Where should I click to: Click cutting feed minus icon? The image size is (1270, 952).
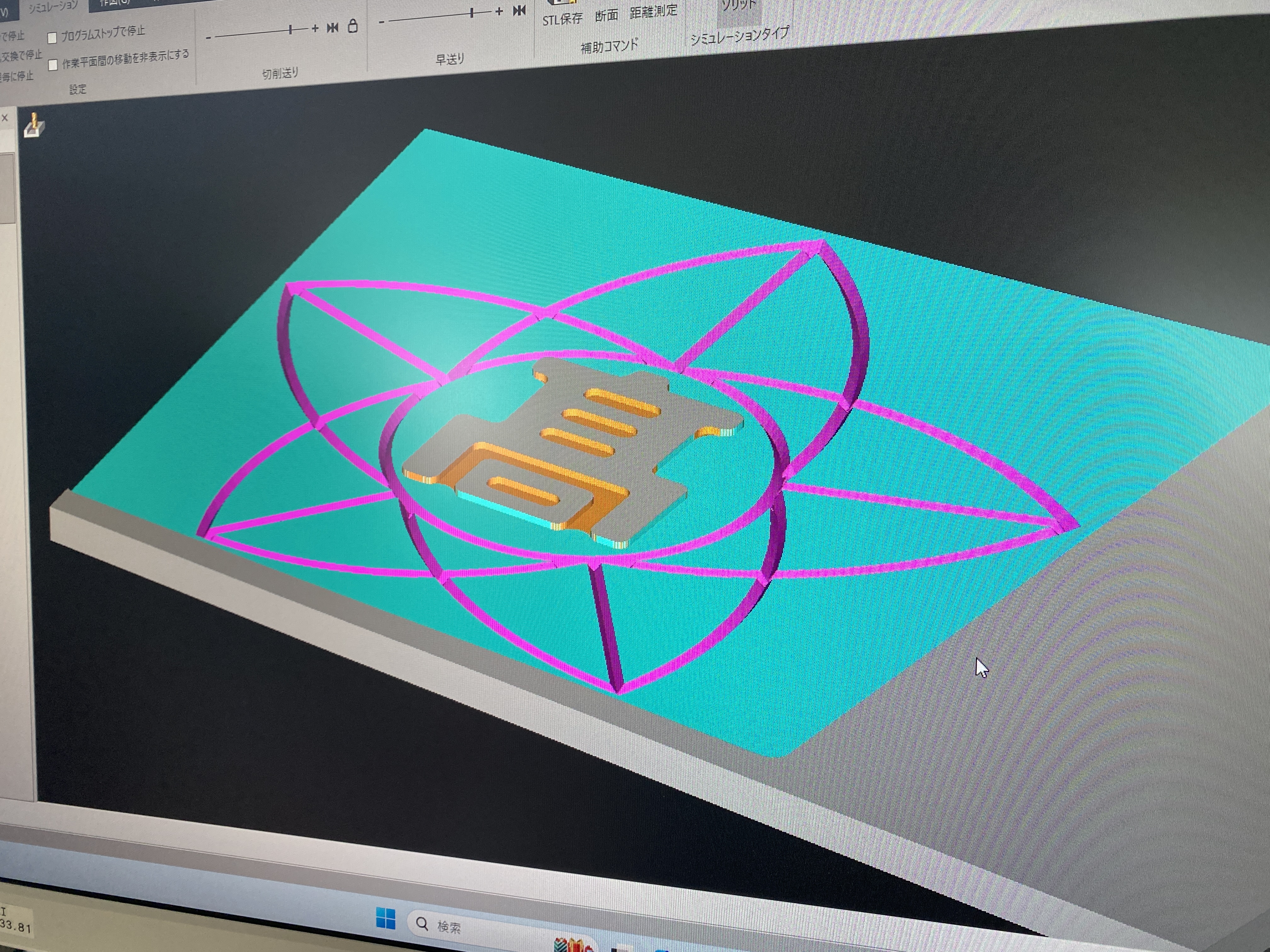click(x=209, y=38)
